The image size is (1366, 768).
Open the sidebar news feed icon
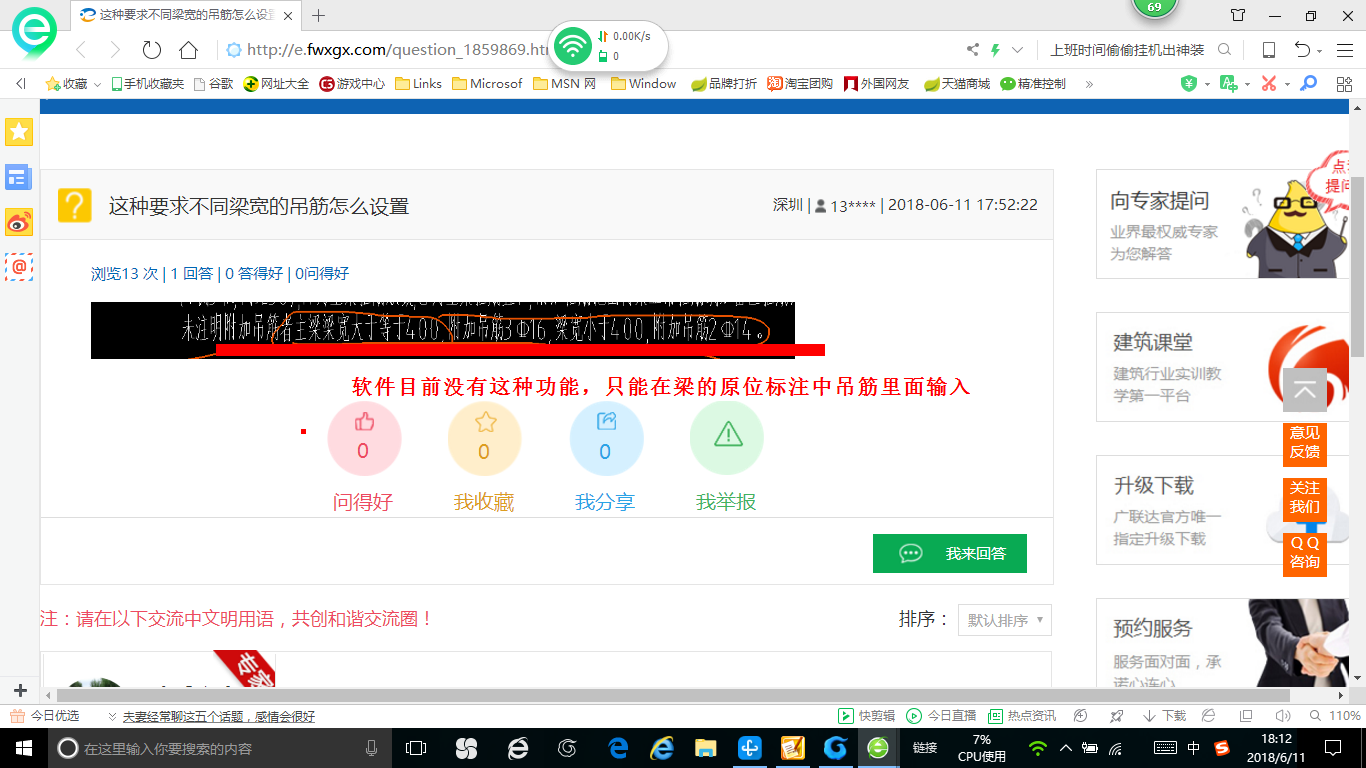19,177
